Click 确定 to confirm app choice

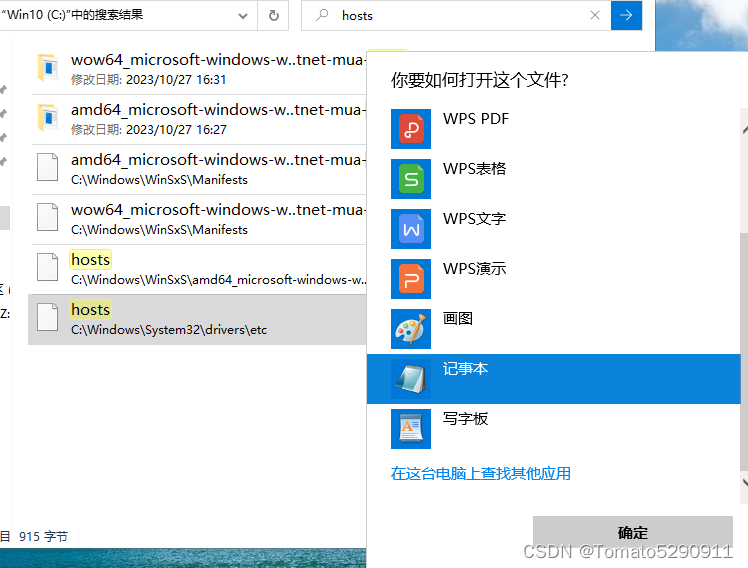(633, 532)
